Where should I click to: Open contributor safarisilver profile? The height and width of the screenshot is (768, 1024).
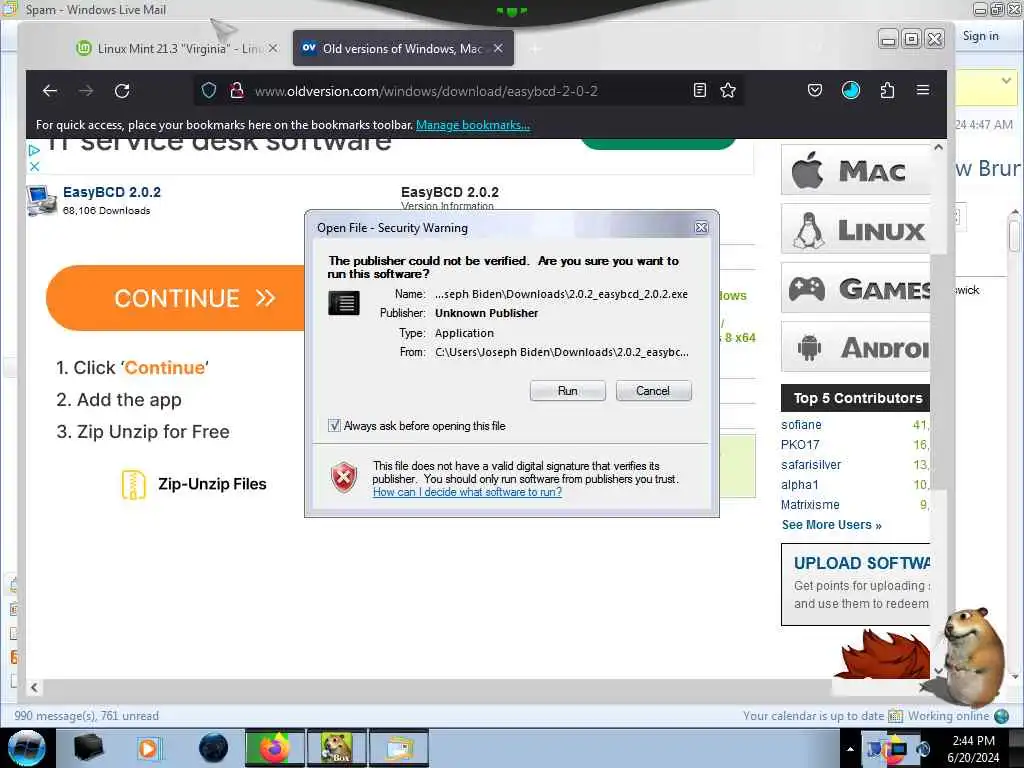[811, 465]
